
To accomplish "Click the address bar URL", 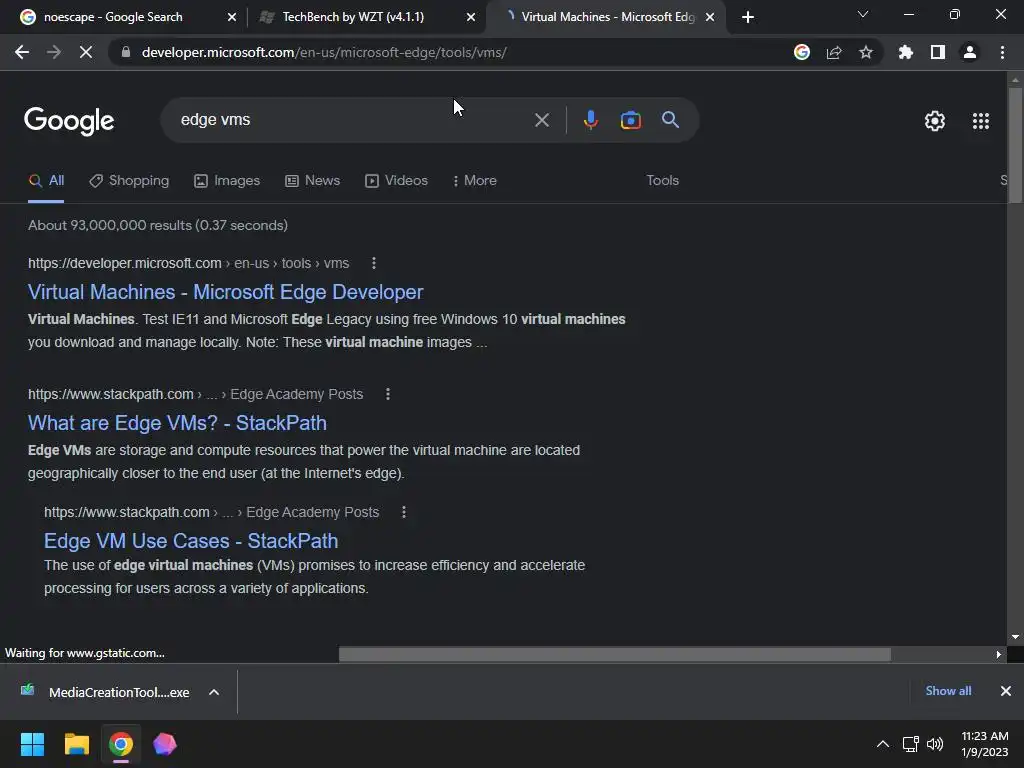I will [x=324, y=52].
